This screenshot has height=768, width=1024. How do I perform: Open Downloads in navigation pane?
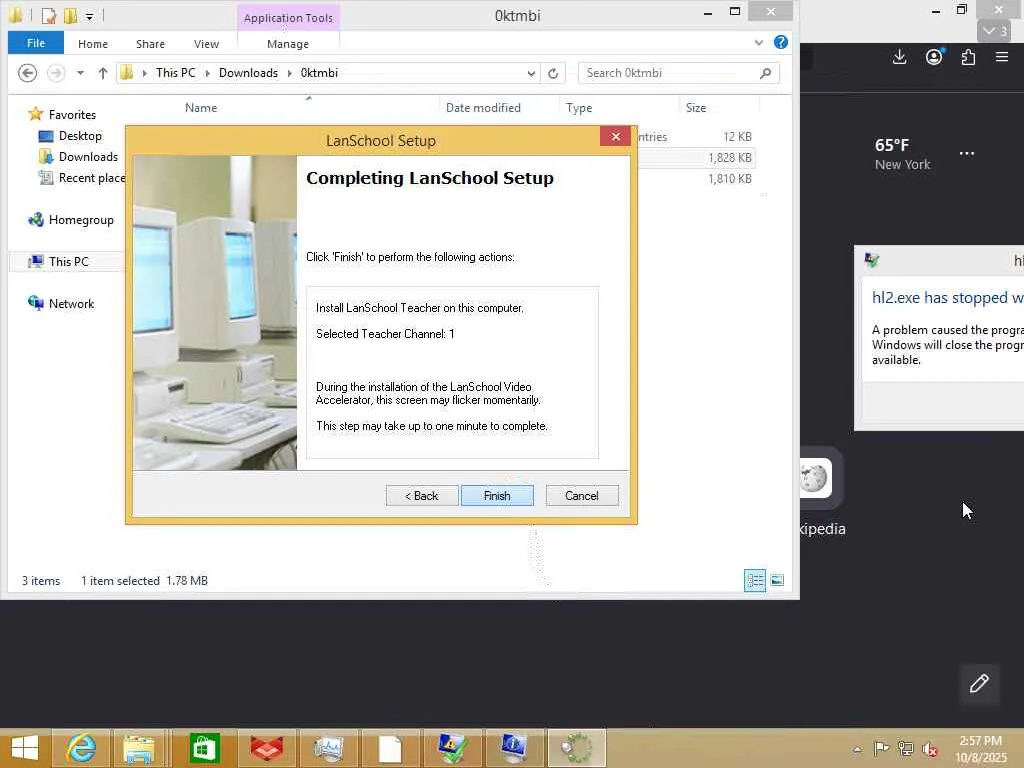pyautogui.click(x=79, y=157)
